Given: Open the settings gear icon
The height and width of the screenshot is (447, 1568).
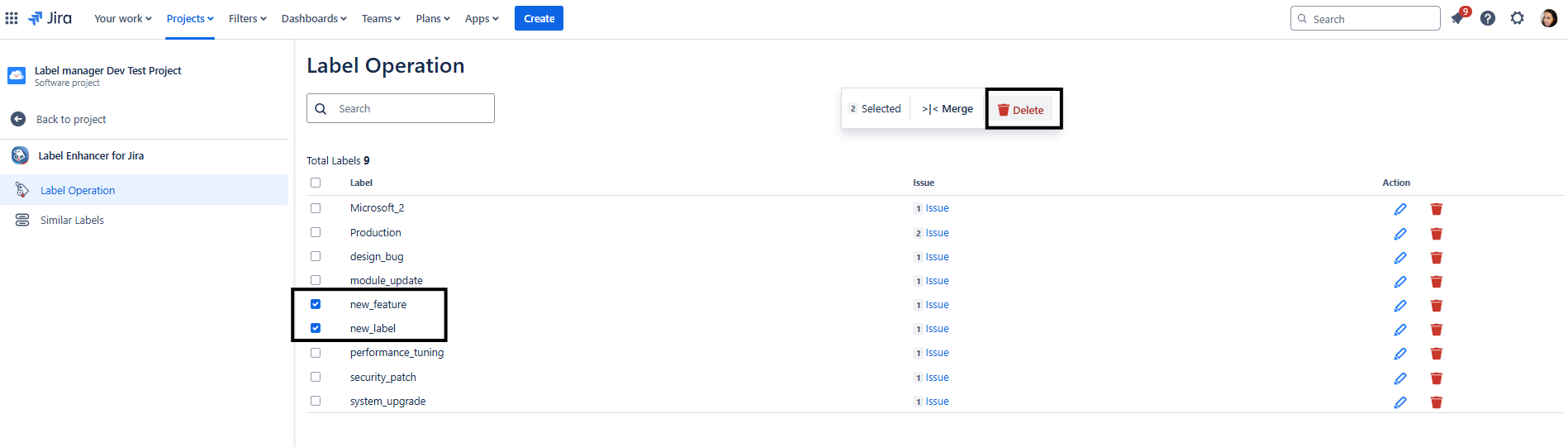Looking at the screenshot, I should coord(1518,18).
